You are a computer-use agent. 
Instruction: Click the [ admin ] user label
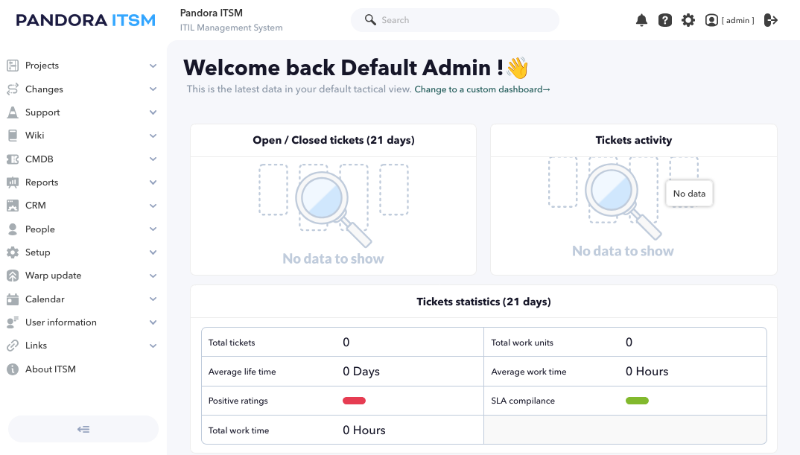[x=738, y=20]
